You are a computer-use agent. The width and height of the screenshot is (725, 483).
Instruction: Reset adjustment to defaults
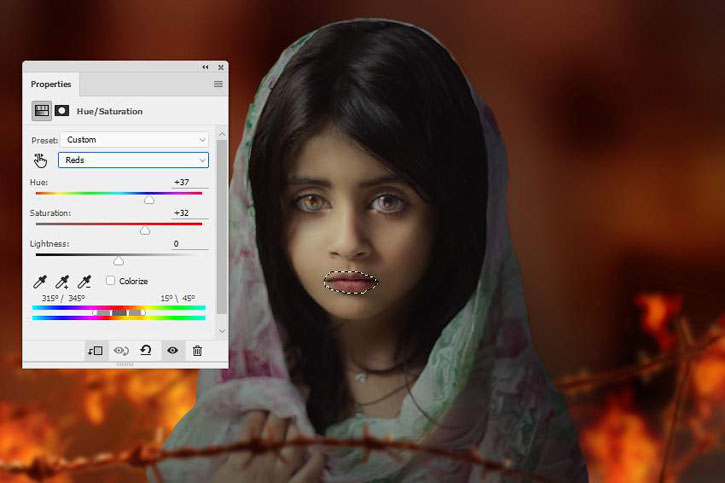click(146, 350)
